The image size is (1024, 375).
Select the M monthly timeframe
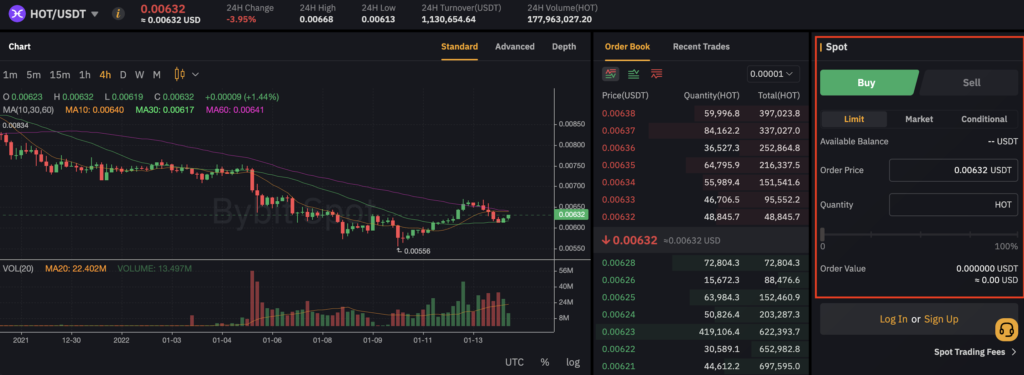pos(157,74)
